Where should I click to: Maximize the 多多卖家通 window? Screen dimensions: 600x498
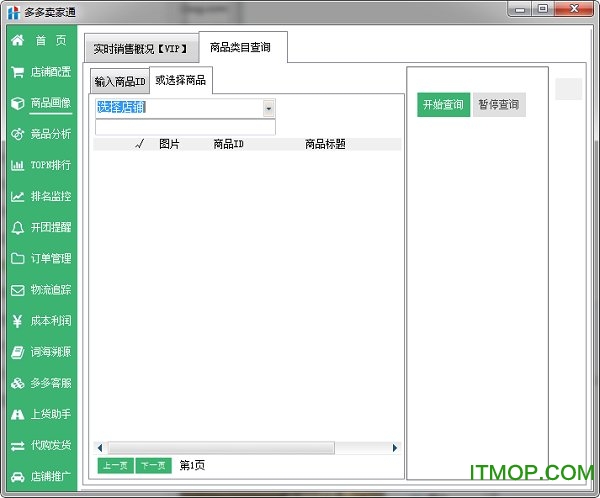tap(543, 9)
